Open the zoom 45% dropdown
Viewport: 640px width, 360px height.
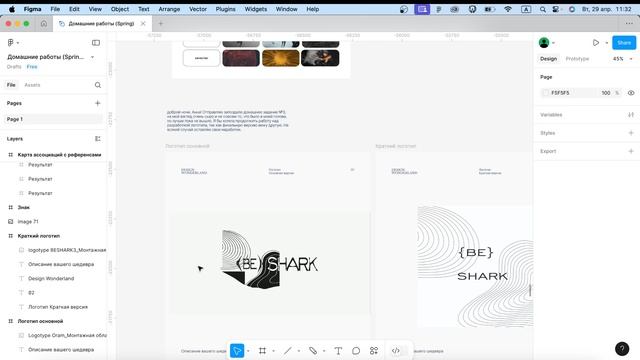(x=622, y=59)
